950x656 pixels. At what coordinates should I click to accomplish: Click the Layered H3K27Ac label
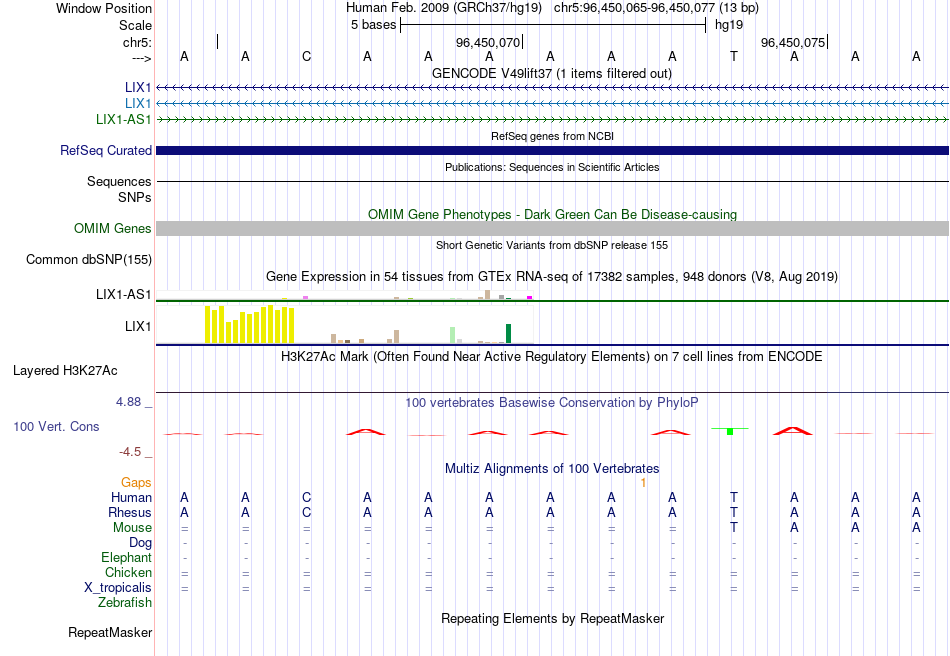tap(65, 371)
